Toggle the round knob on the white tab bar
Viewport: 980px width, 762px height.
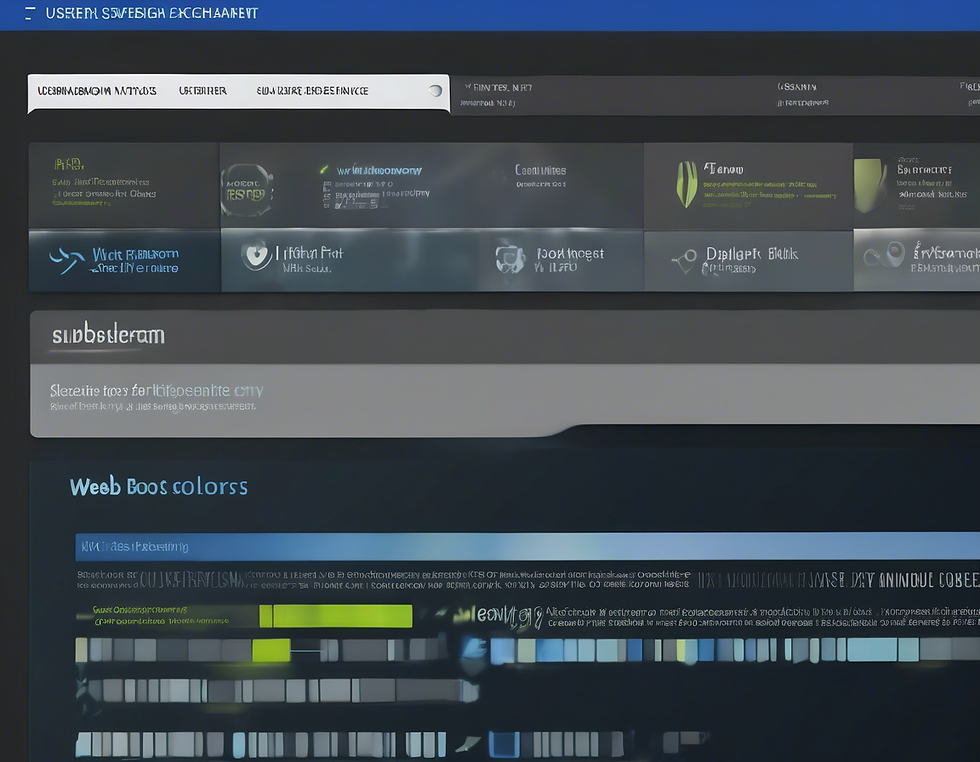(436, 91)
